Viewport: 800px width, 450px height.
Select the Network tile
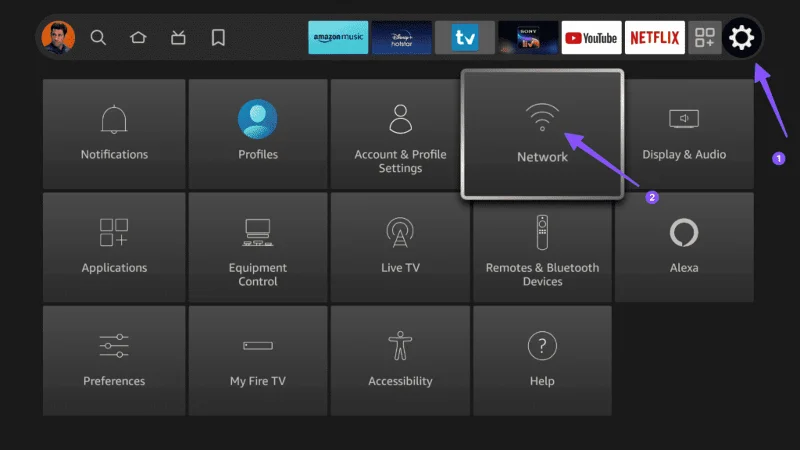pyautogui.click(x=542, y=134)
